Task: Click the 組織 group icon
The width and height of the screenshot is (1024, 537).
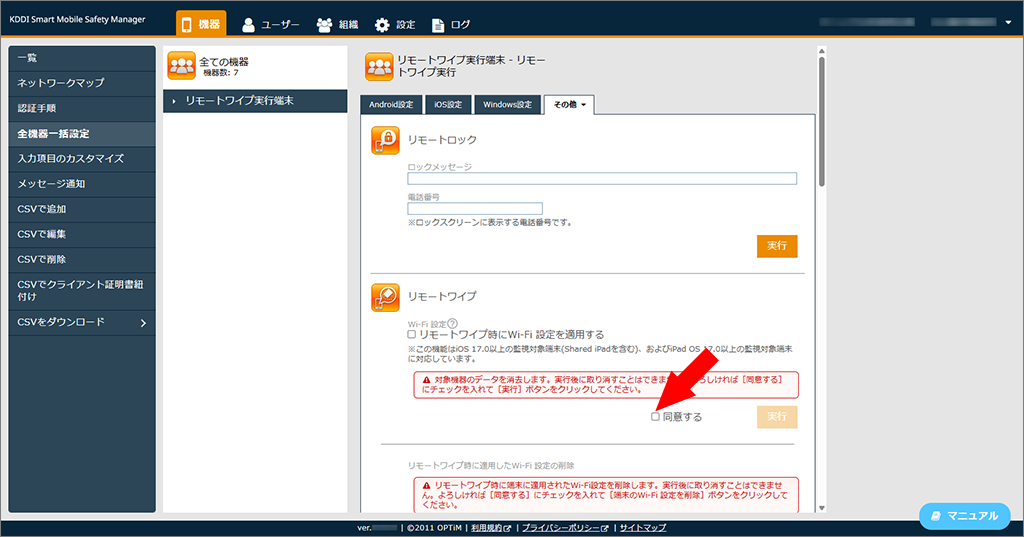Action: [324, 25]
